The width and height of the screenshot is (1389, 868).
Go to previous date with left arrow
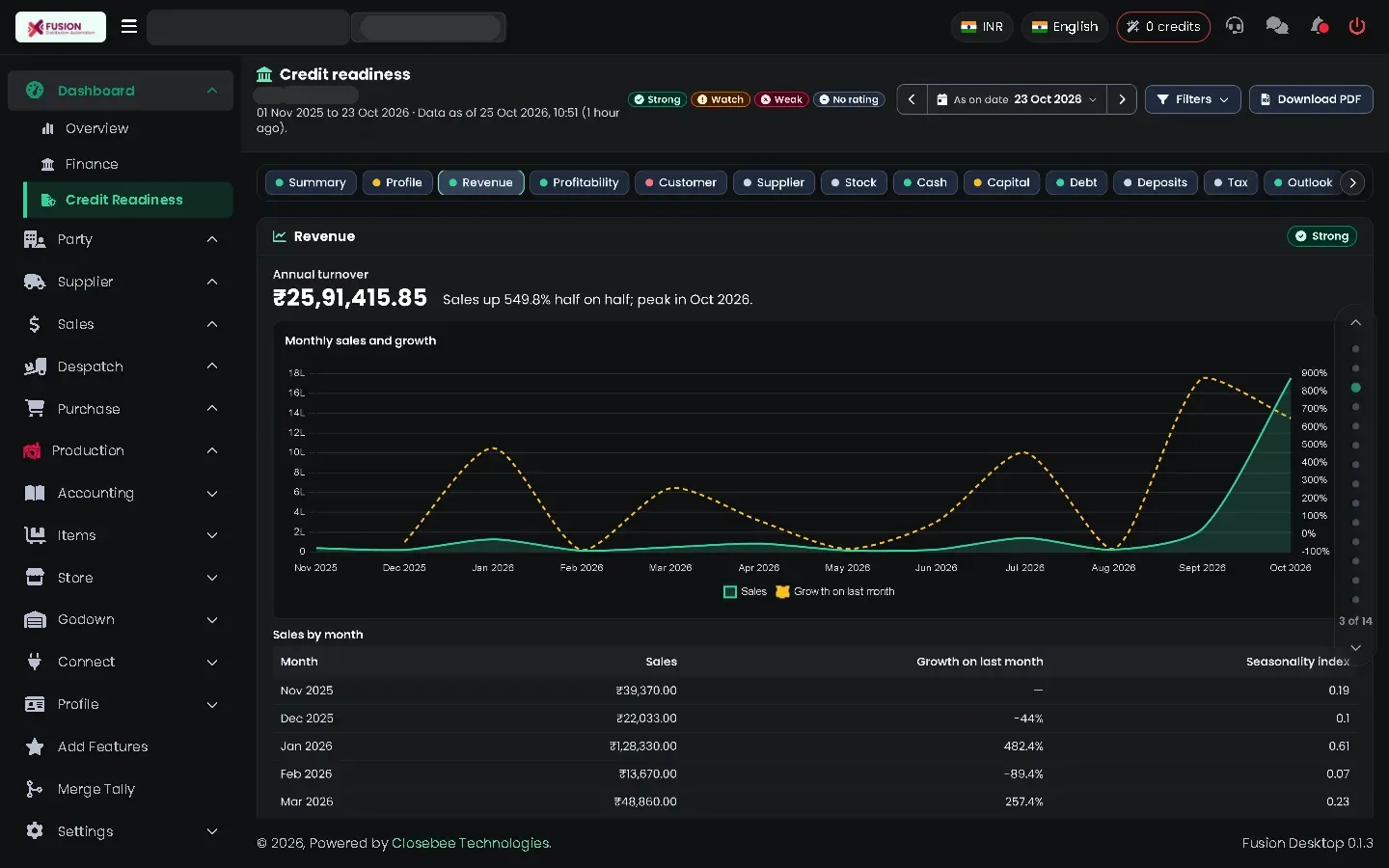point(912,99)
